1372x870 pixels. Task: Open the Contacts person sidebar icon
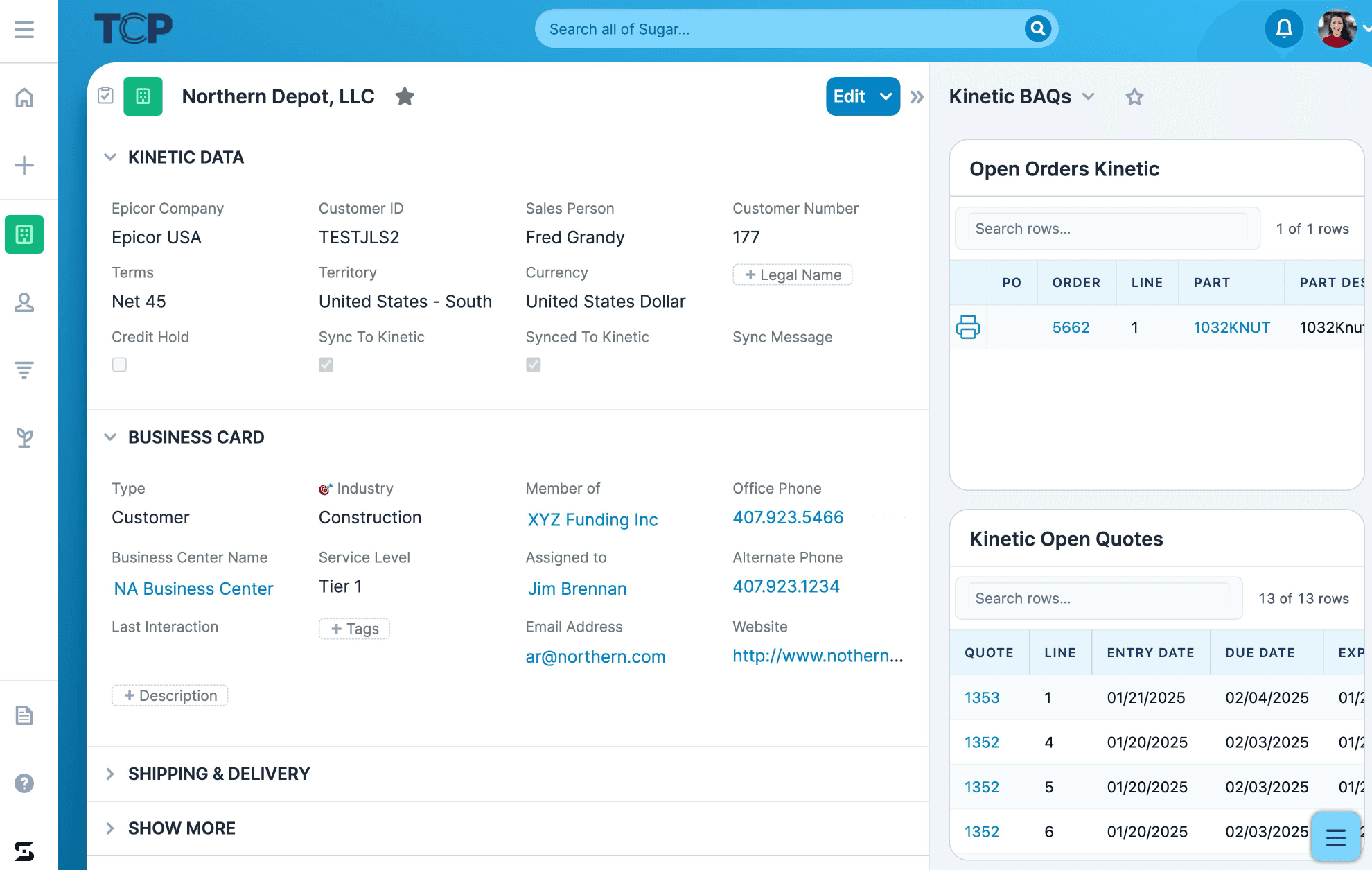pyautogui.click(x=24, y=302)
